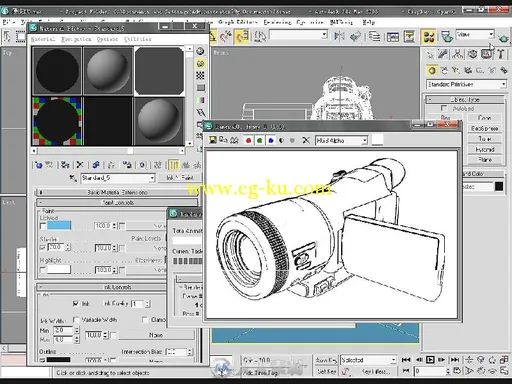Viewport: 512px width, 384px height.
Task: Click Show End Result icon in Material Editor
Action: pos(174,165)
